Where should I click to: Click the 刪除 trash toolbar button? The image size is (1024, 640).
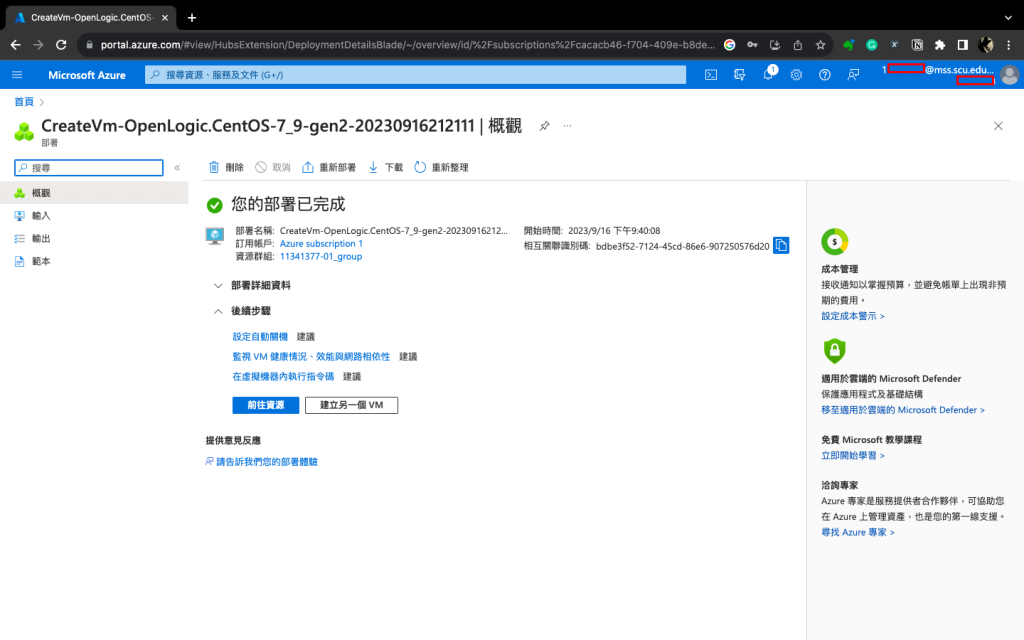pos(226,167)
